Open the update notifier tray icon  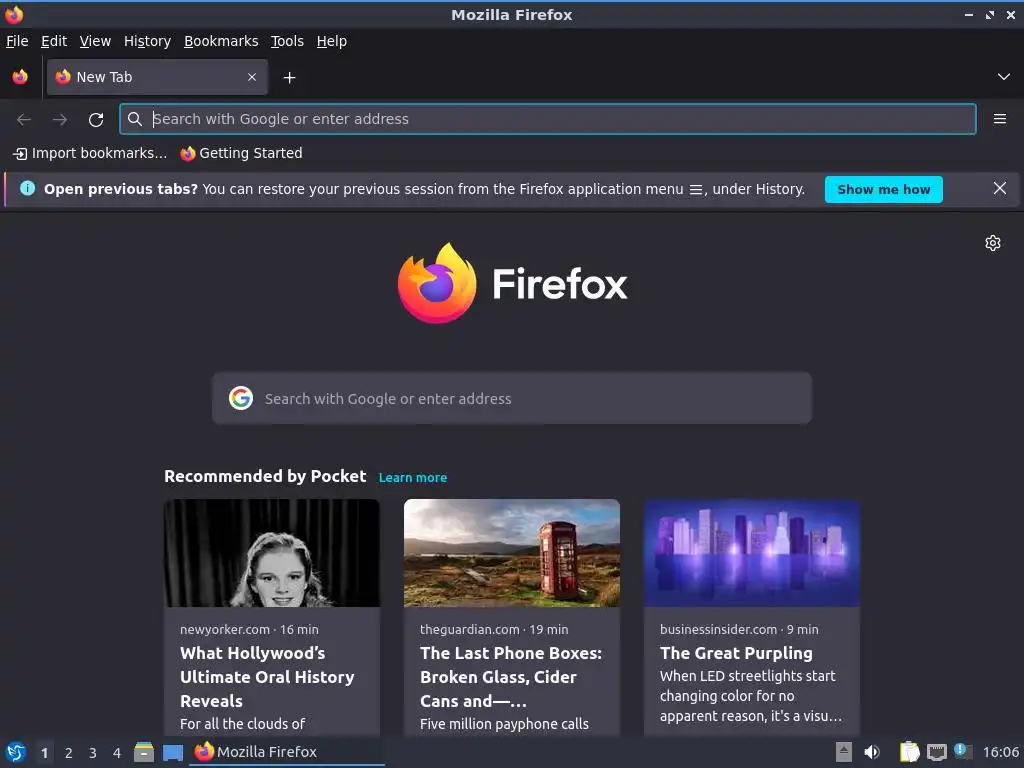coord(963,751)
